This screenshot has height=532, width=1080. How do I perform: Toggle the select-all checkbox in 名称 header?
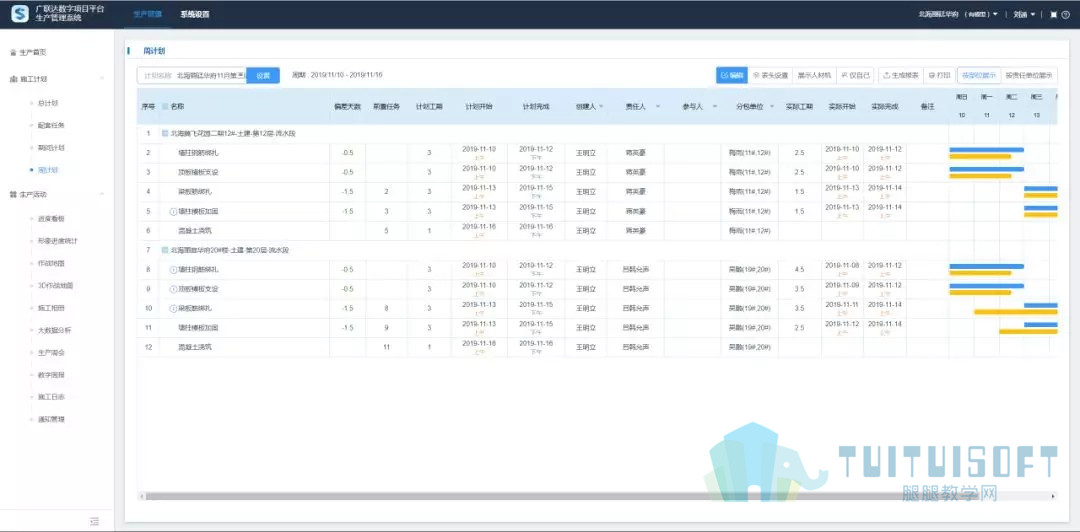[165, 107]
